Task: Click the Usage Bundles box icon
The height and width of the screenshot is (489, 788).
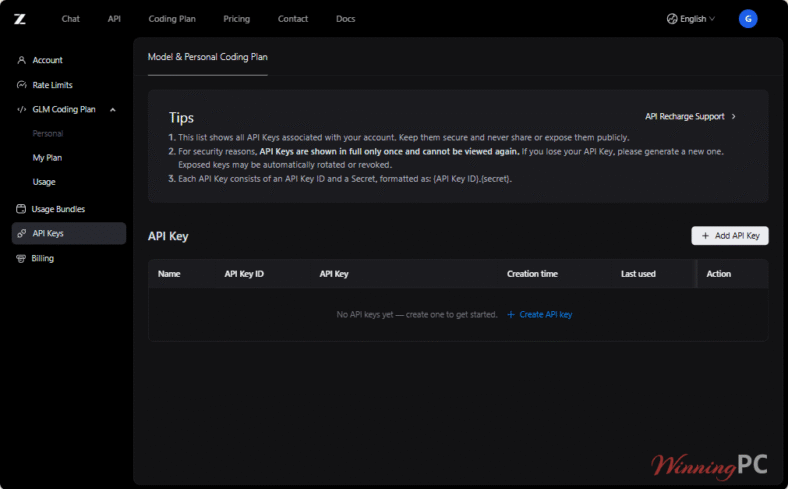Action: click(21, 209)
